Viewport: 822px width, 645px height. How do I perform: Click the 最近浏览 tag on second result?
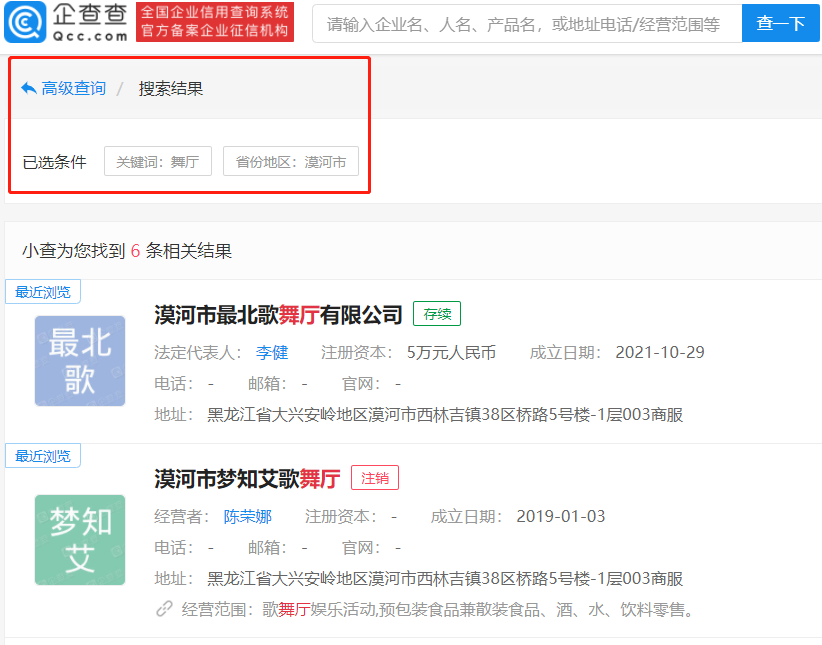point(43,456)
